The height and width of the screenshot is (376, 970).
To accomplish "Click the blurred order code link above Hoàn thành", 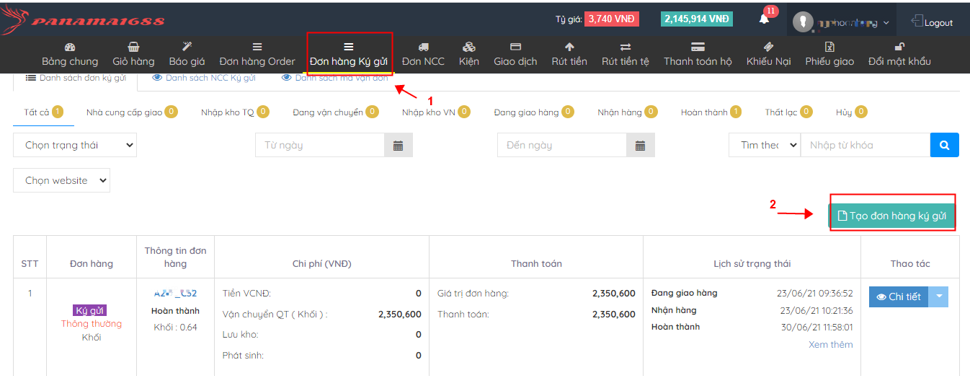I will 175,293.
